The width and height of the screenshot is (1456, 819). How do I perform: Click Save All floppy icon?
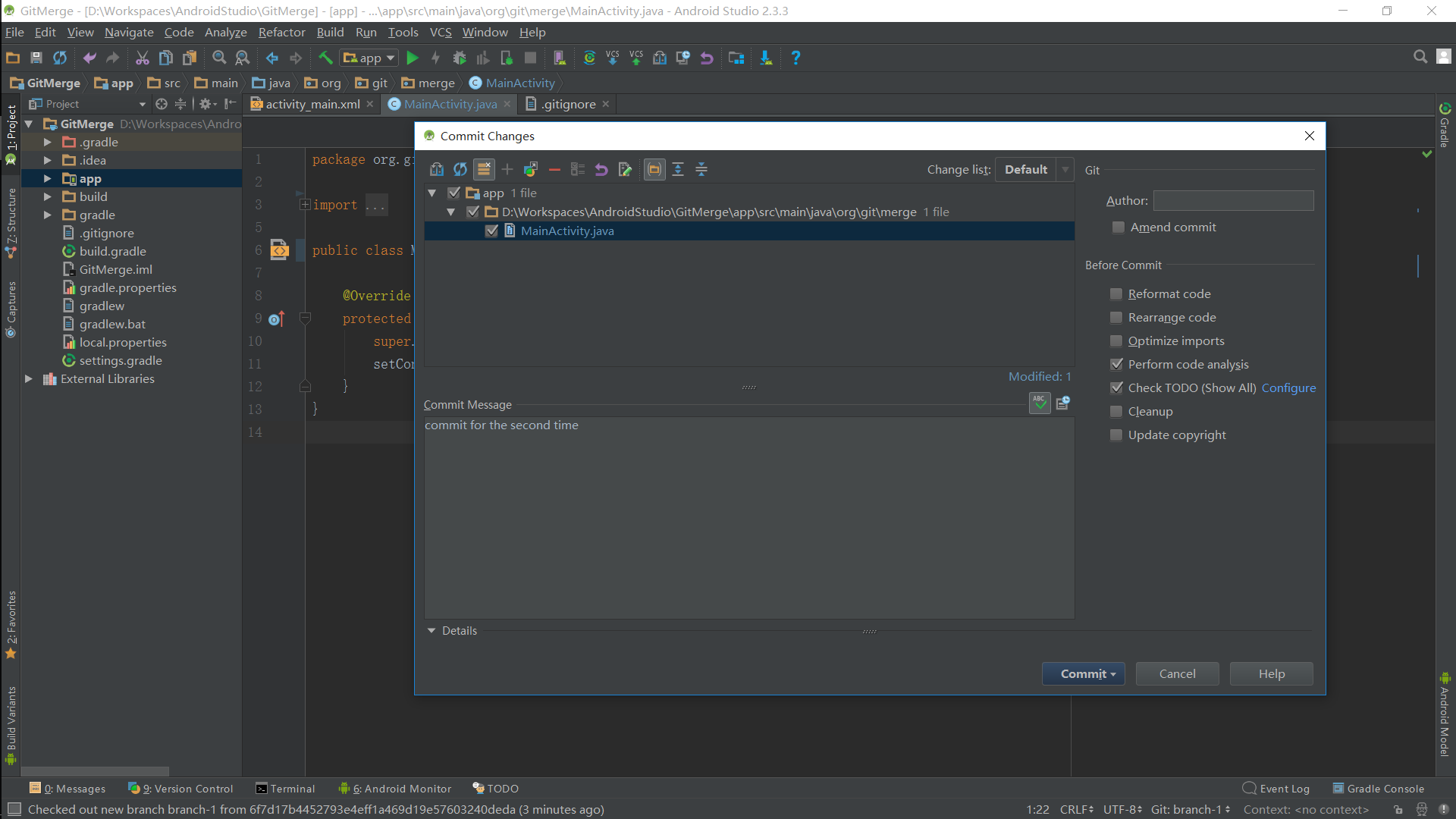coord(36,58)
